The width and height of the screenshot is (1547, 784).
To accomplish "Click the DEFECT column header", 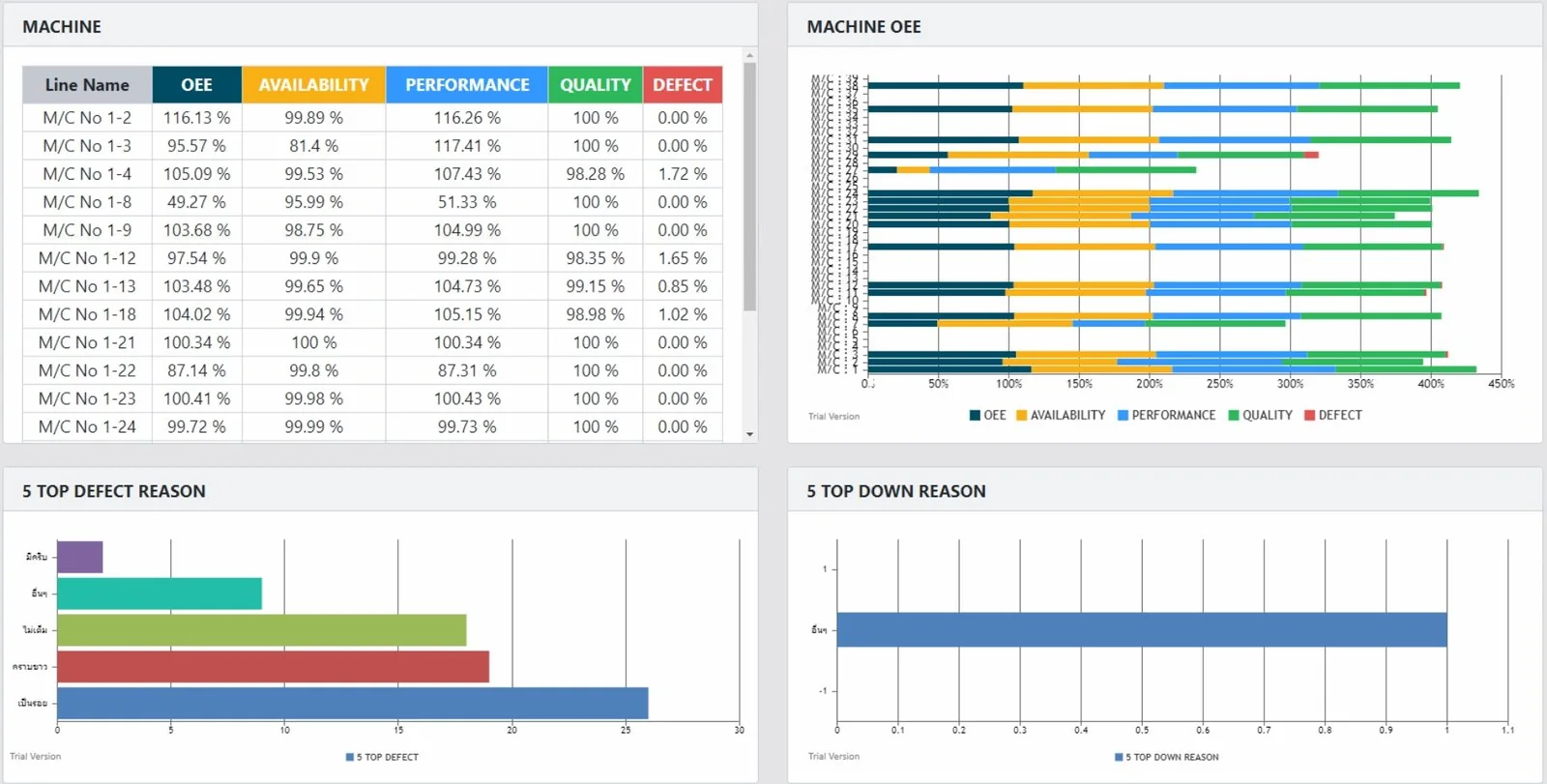I will pyautogui.click(x=682, y=85).
